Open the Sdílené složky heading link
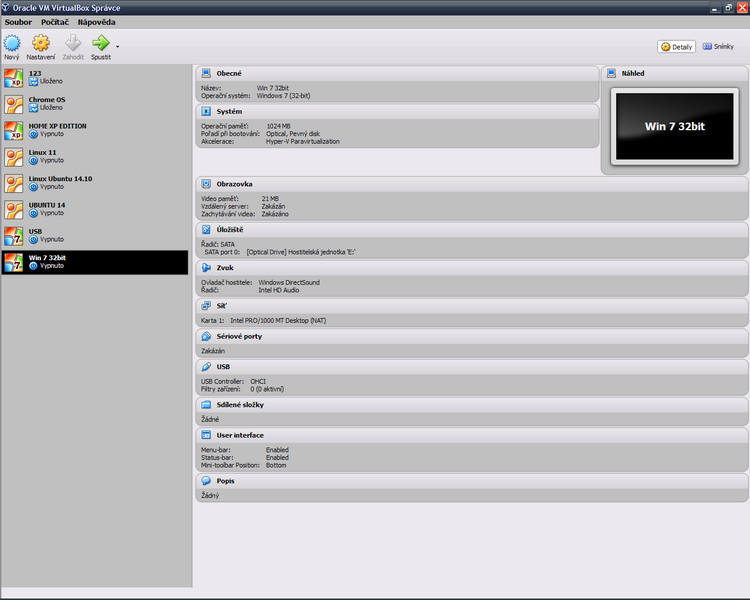Viewport: 750px width, 600px height. (x=240, y=404)
